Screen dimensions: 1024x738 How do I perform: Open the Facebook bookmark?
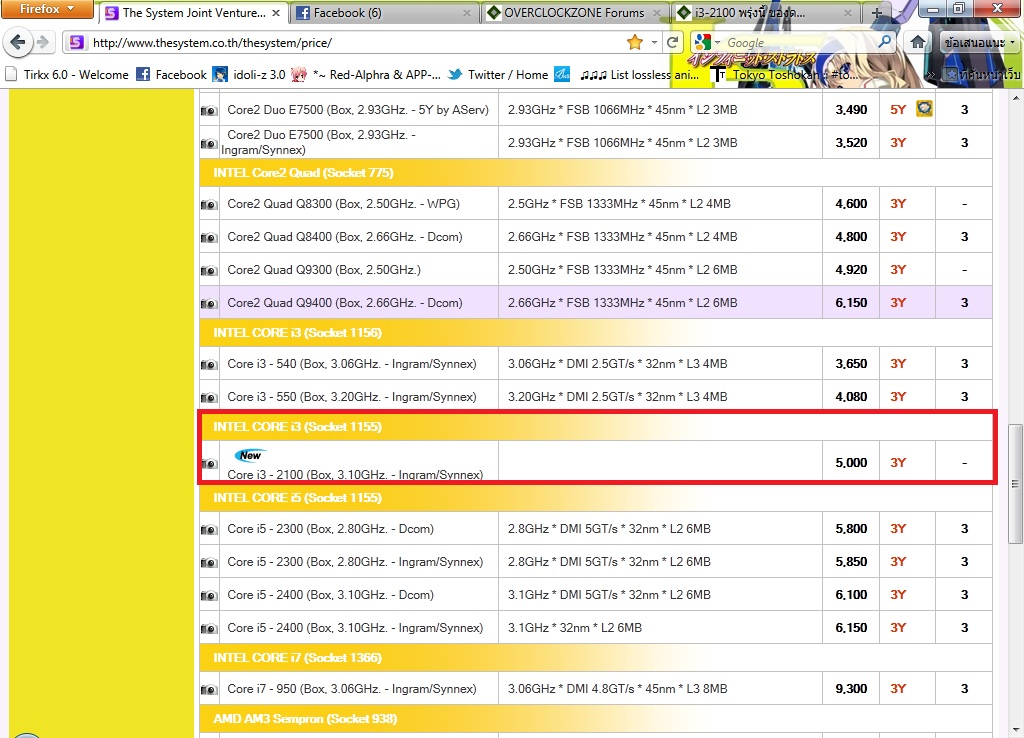point(172,74)
